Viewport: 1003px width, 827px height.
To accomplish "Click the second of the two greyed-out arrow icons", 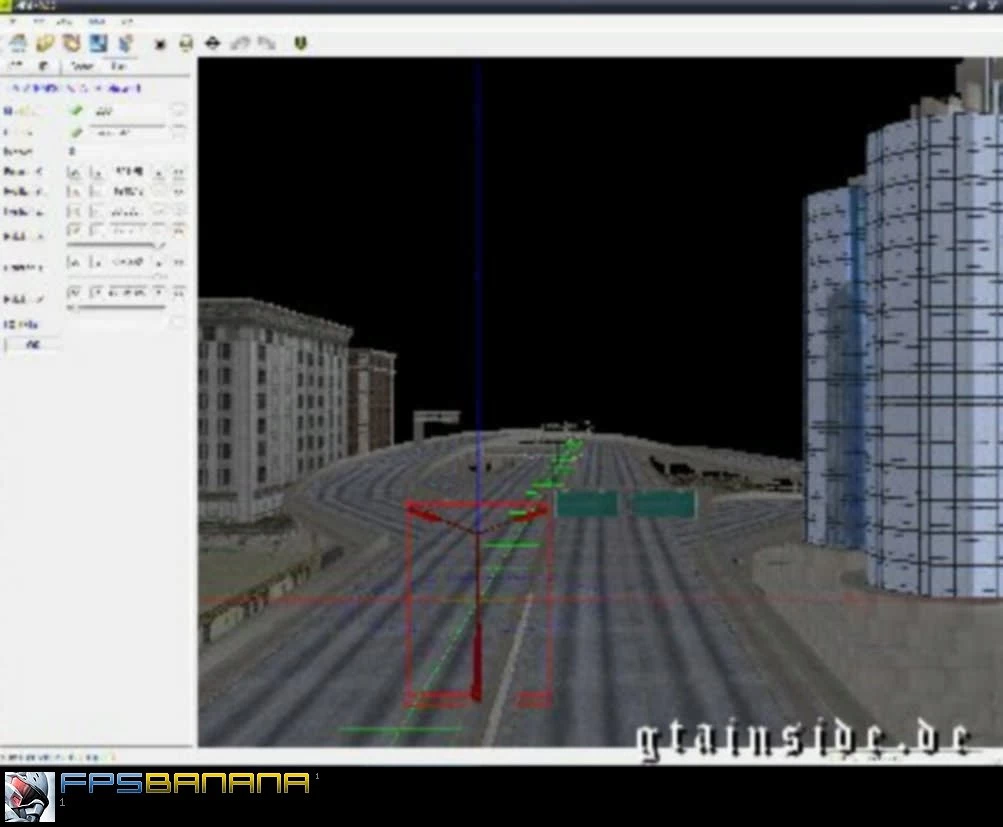I will click(x=266, y=43).
